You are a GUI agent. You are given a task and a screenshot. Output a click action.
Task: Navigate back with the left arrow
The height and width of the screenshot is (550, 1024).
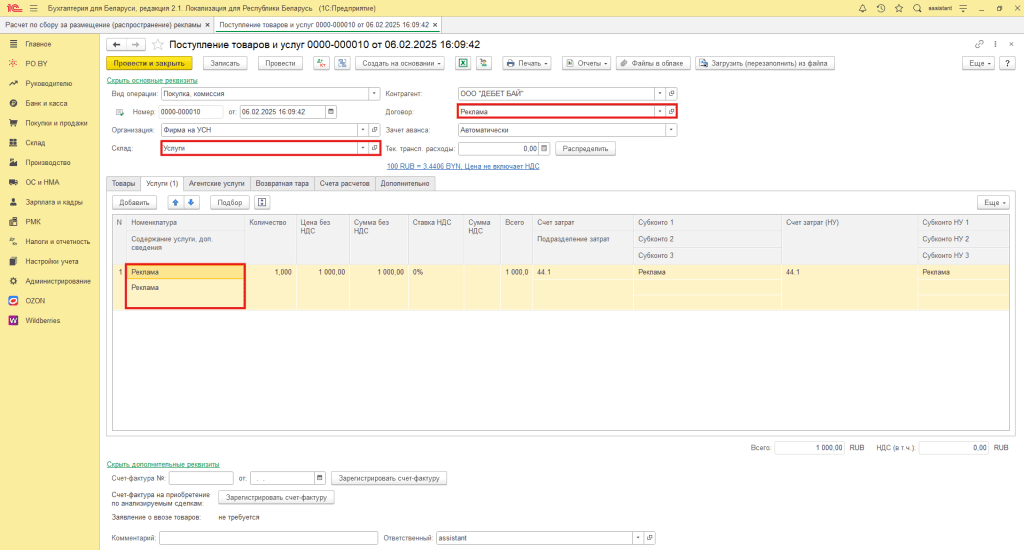(116, 44)
